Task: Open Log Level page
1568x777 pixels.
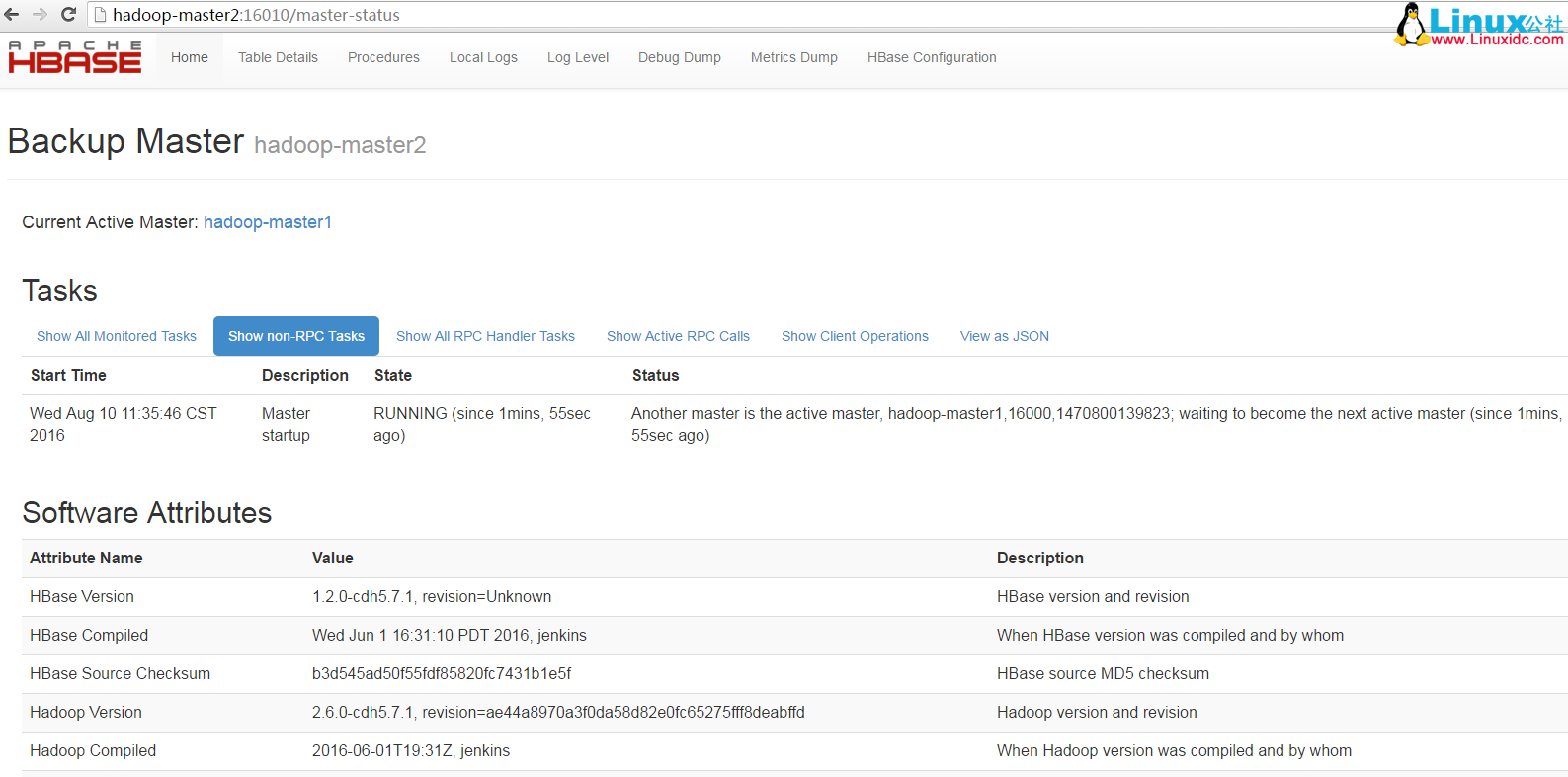Action: pyautogui.click(x=578, y=57)
